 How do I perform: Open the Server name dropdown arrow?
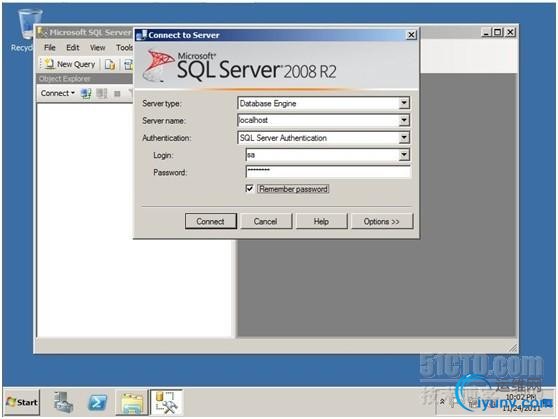click(x=404, y=120)
